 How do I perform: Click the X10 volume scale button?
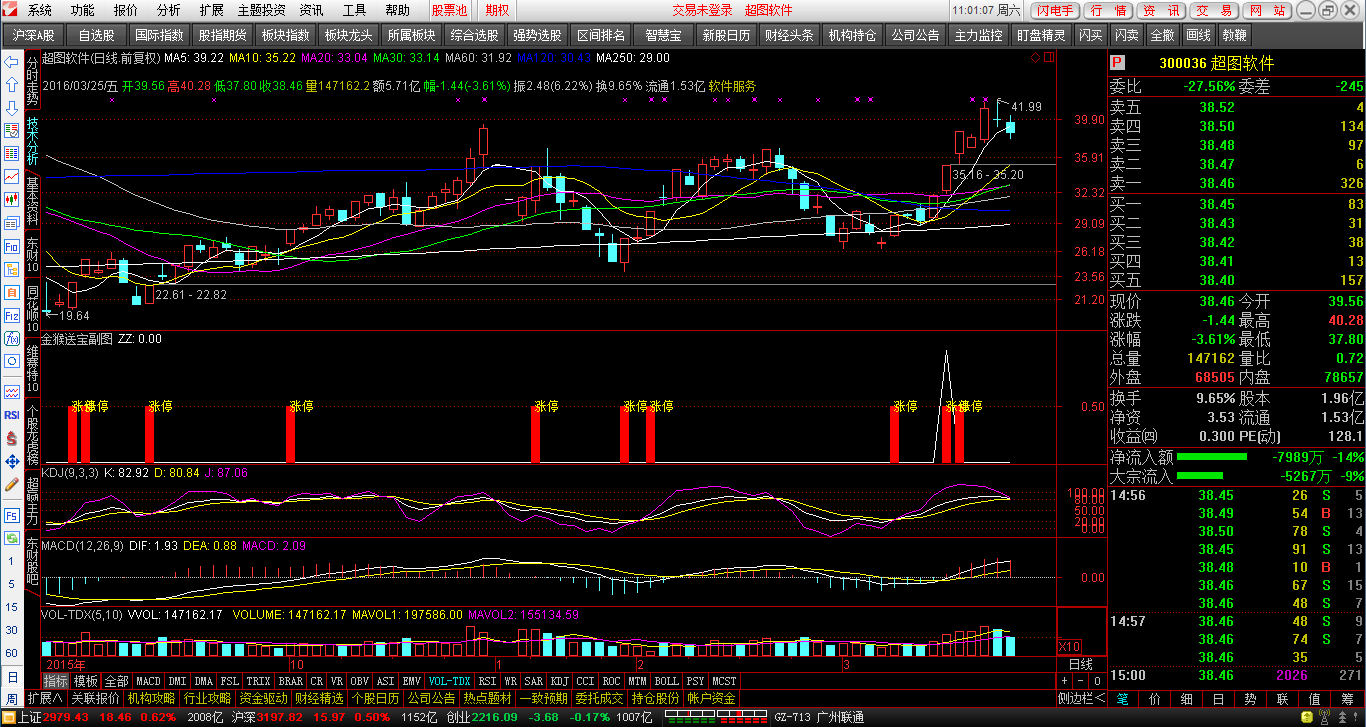point(1069,646)
